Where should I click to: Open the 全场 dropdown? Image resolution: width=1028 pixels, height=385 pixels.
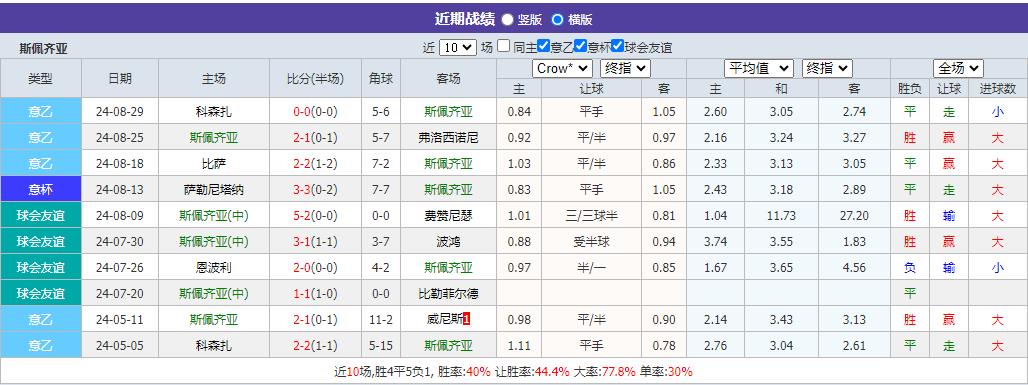[959, 68]
